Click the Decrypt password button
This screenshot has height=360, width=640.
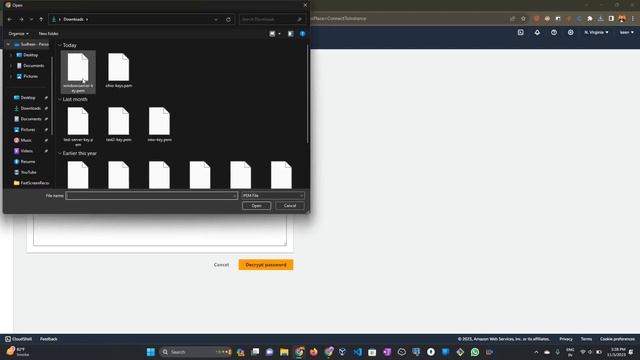(x=266, y=265)
